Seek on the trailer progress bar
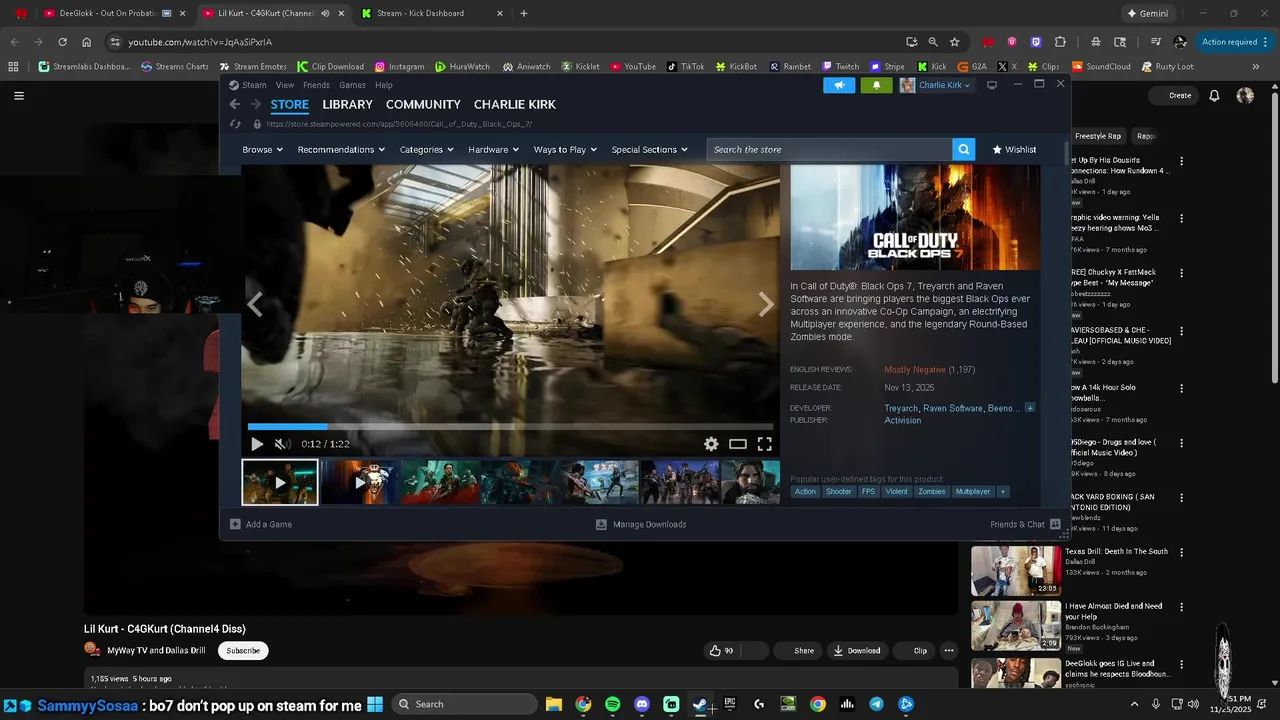 (x=510, y=427)
